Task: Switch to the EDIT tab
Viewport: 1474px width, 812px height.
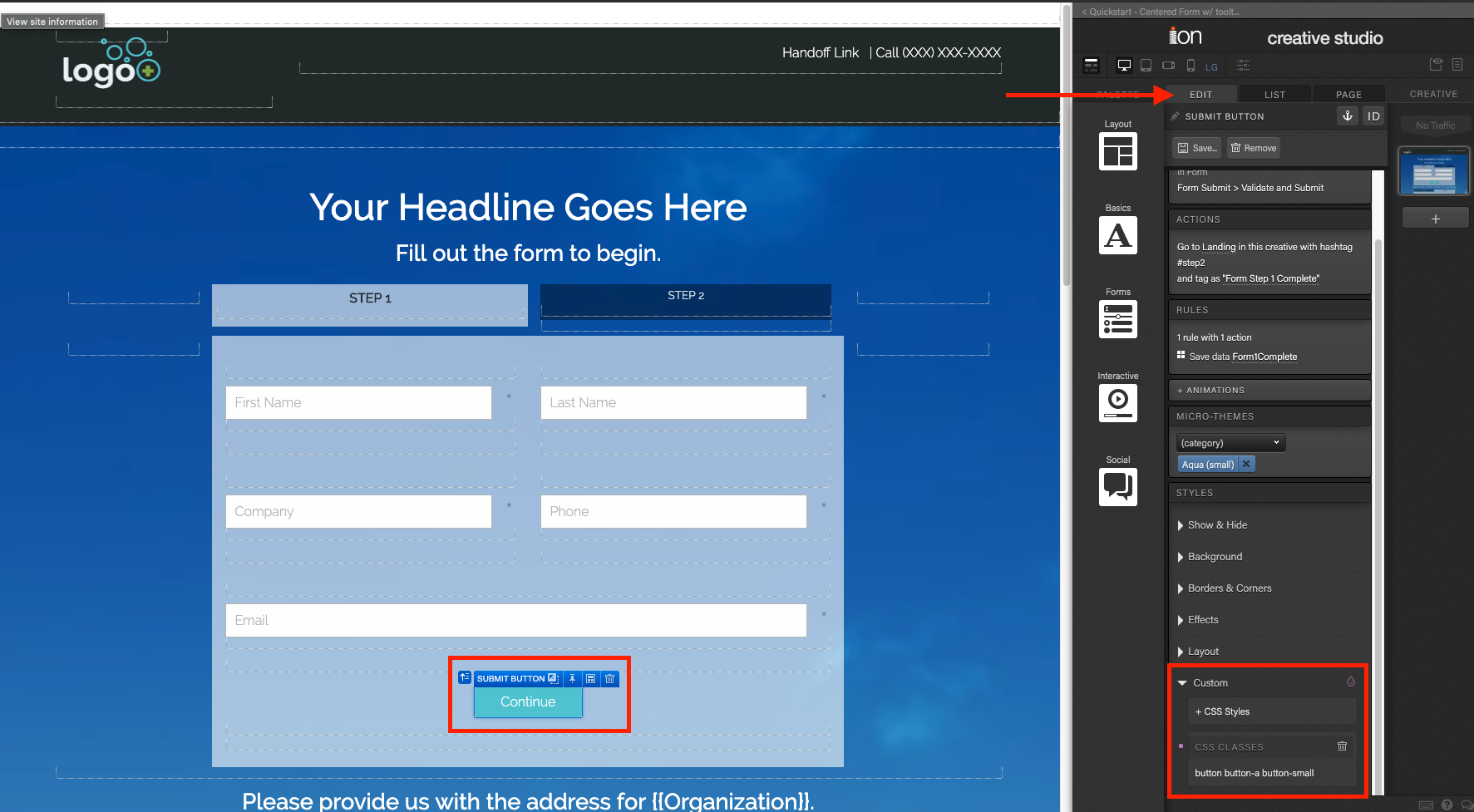Action: coord(1200,94)
